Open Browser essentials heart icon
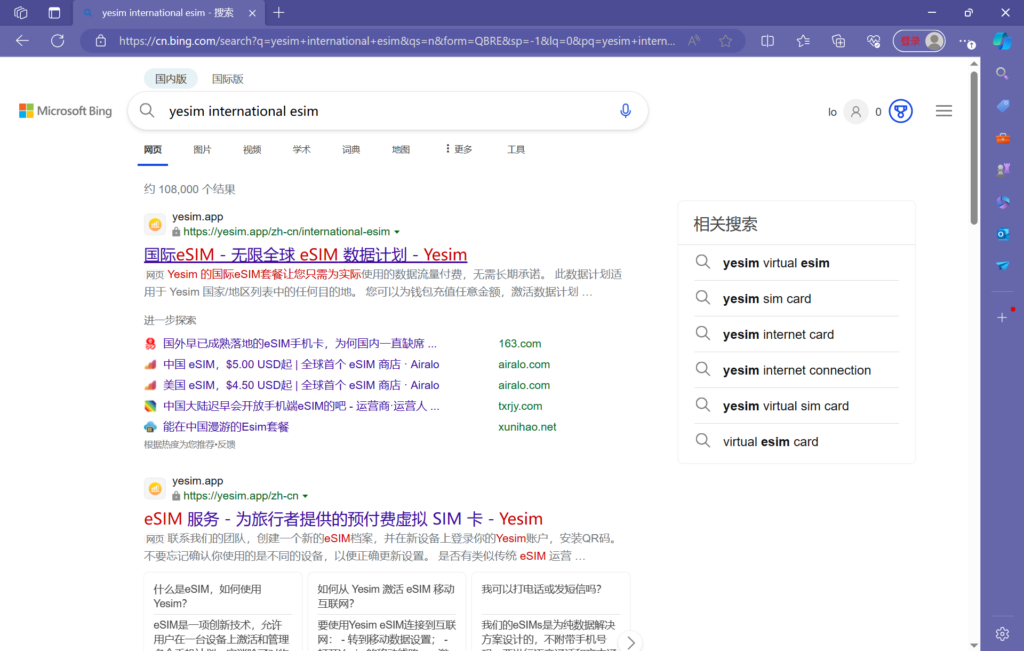This screenshot has width=1024, height=651. tap(874, 40)
